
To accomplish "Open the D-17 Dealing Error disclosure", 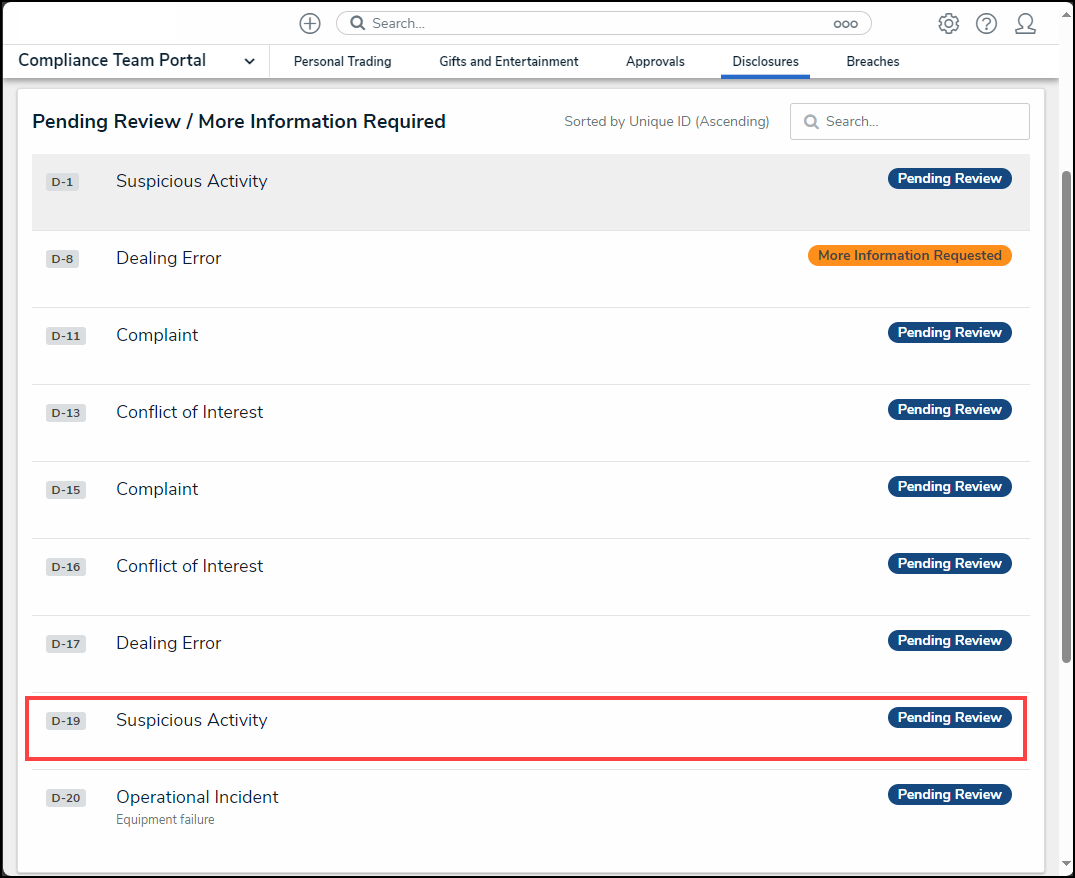I will click(168, 643).
